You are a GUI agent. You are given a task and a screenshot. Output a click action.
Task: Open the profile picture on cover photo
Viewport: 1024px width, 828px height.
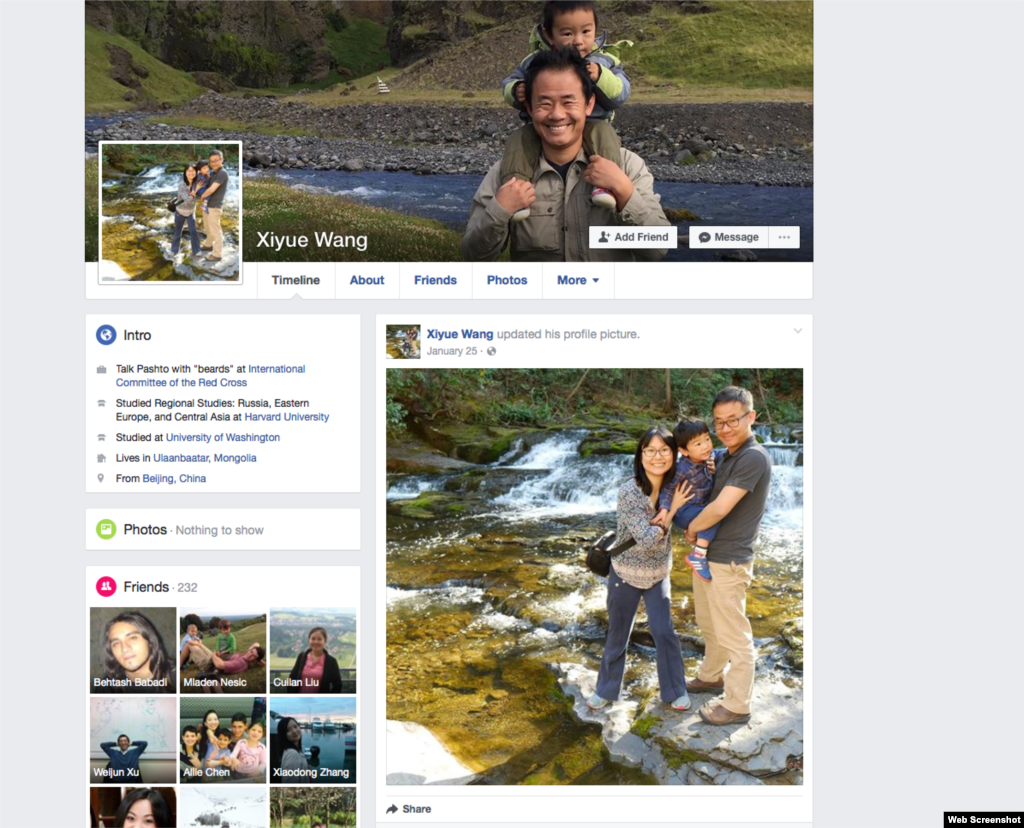click(170, 212)
